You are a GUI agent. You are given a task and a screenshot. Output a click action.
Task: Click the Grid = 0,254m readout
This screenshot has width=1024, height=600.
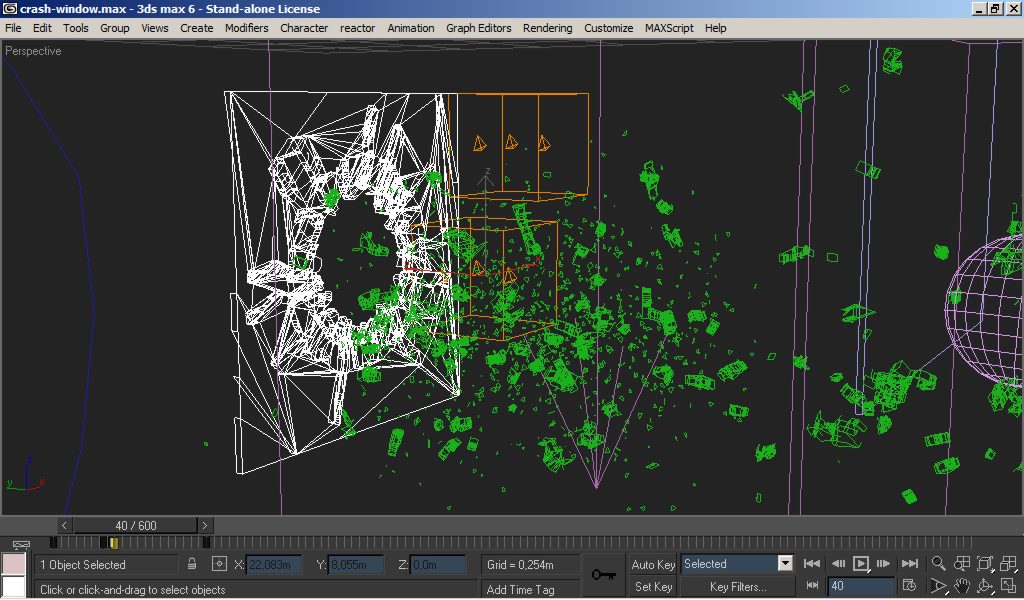tap(520, 565)
